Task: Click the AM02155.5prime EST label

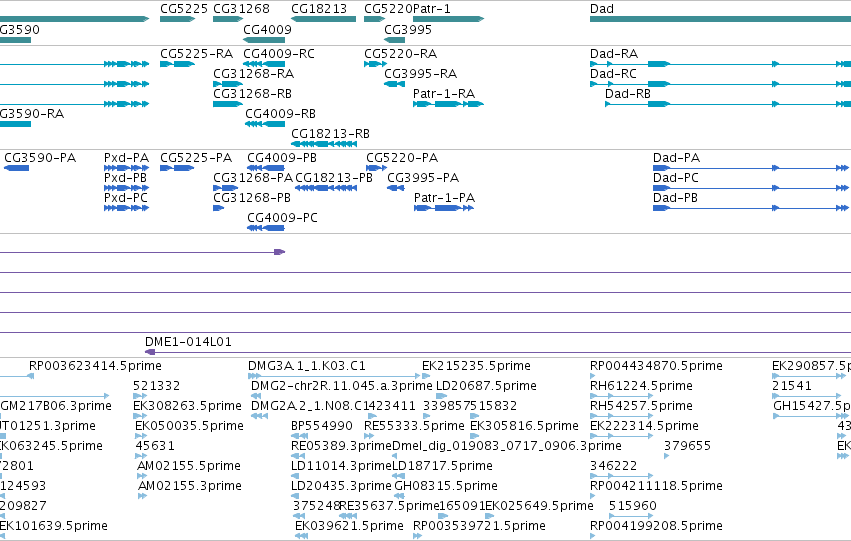Action: 188,466
